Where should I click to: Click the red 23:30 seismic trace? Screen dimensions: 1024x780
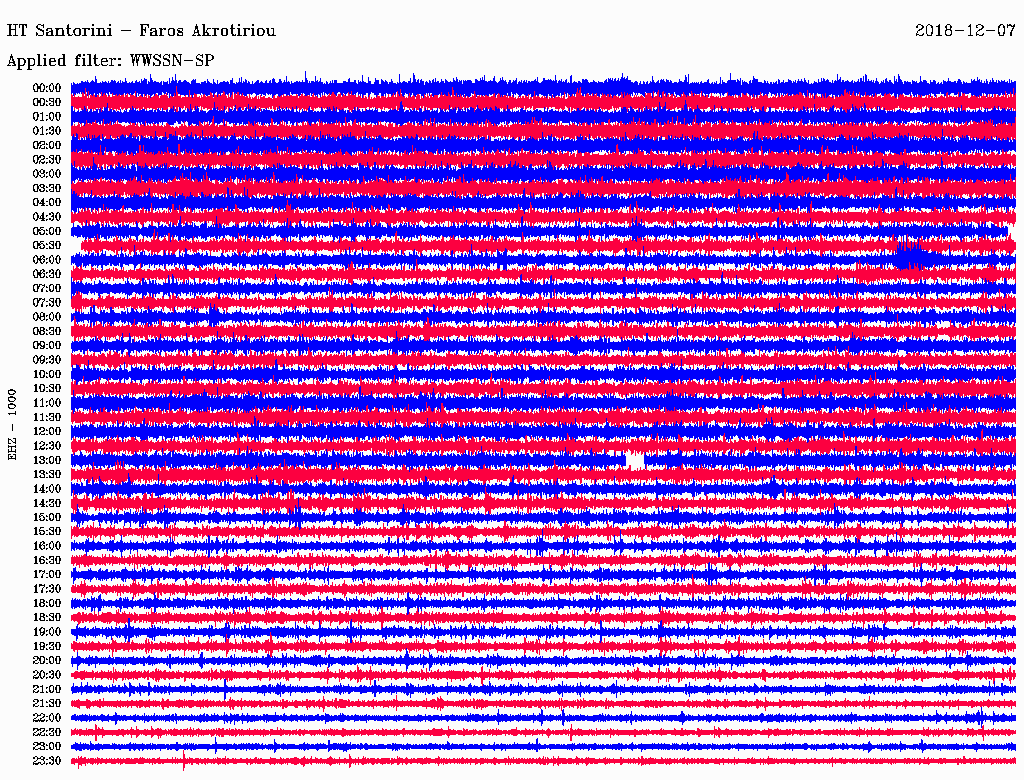point(543,761)
